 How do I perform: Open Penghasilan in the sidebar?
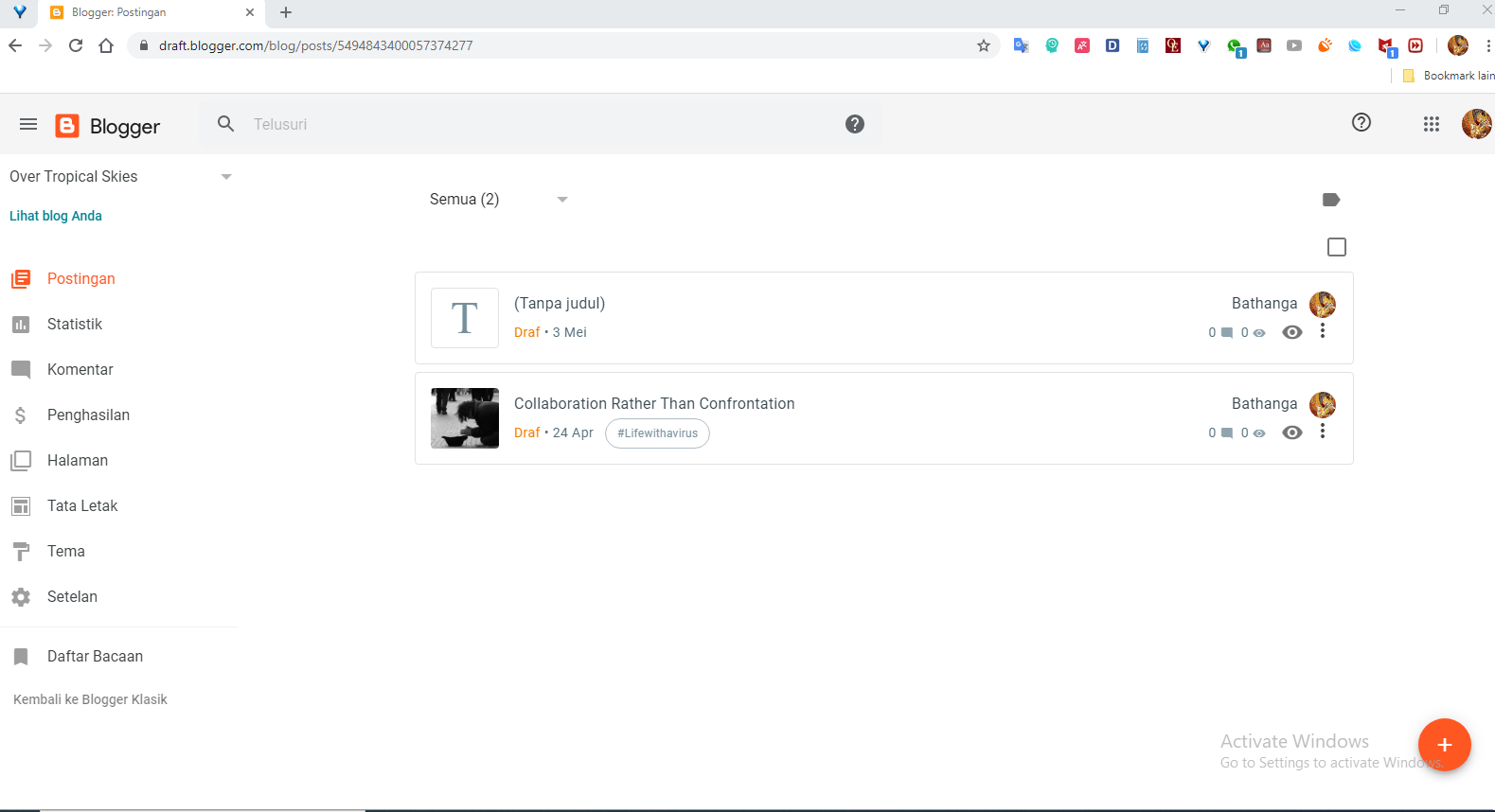coord(88,415)
